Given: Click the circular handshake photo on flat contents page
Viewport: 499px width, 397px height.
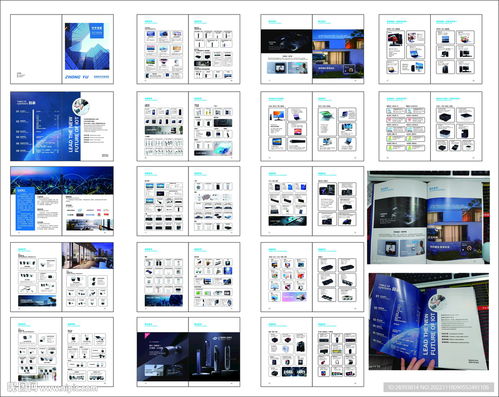Looking at the screenshot, I should point(81,107).
